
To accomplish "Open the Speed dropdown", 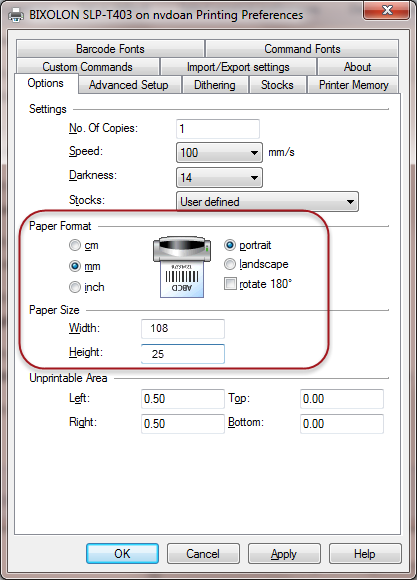I will coord(219,152).
